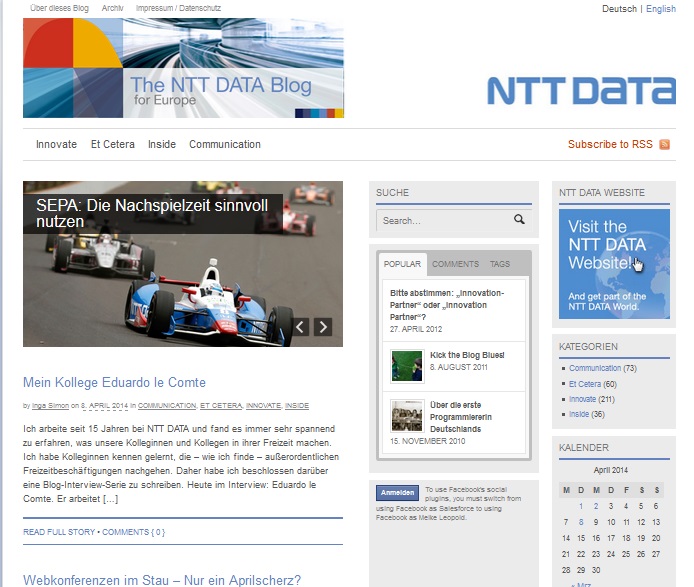Advance the slider with right arrow

322,327
